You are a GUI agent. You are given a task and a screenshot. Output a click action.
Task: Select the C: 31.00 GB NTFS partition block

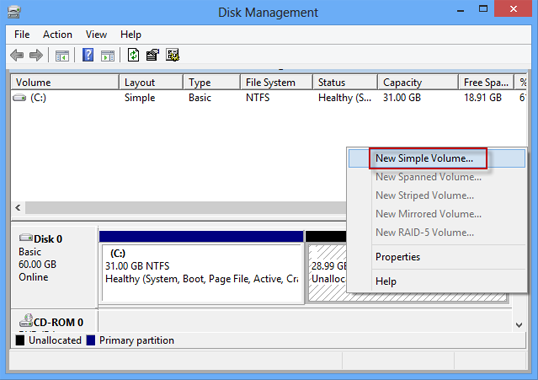pos(201,268)
